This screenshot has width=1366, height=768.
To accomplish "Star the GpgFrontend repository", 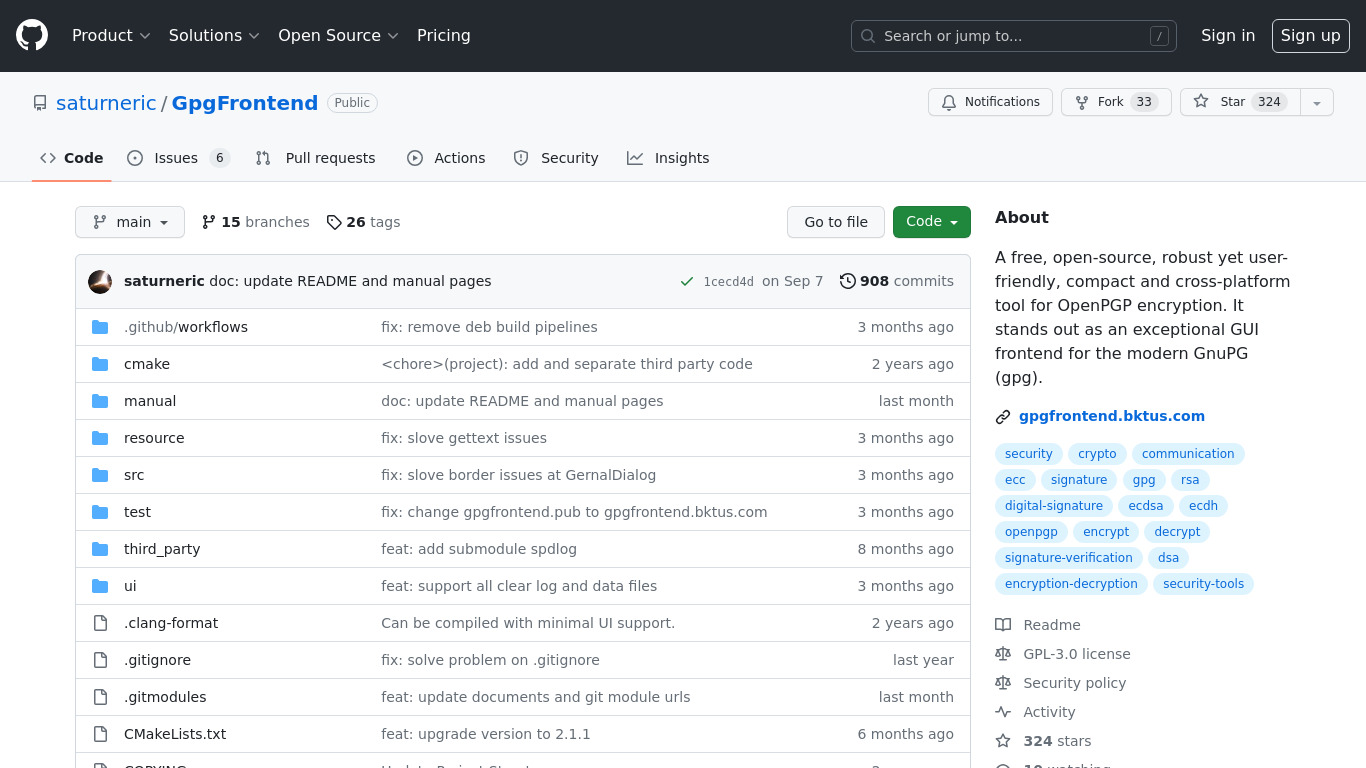I will coord(1239,102).
